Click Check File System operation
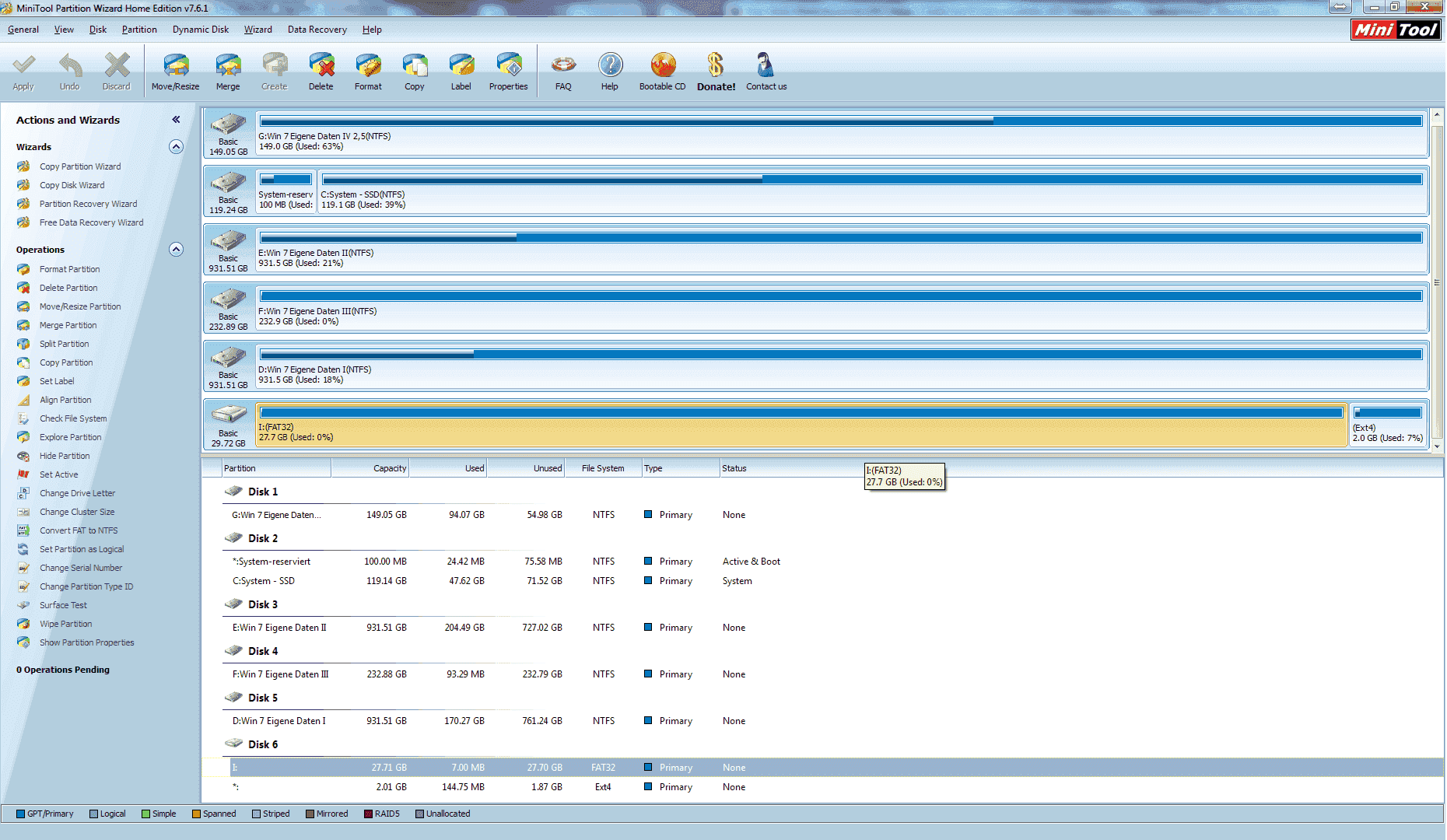This screenshot has height=840, width=1447. pyautogui.click(x=73, y=418)
